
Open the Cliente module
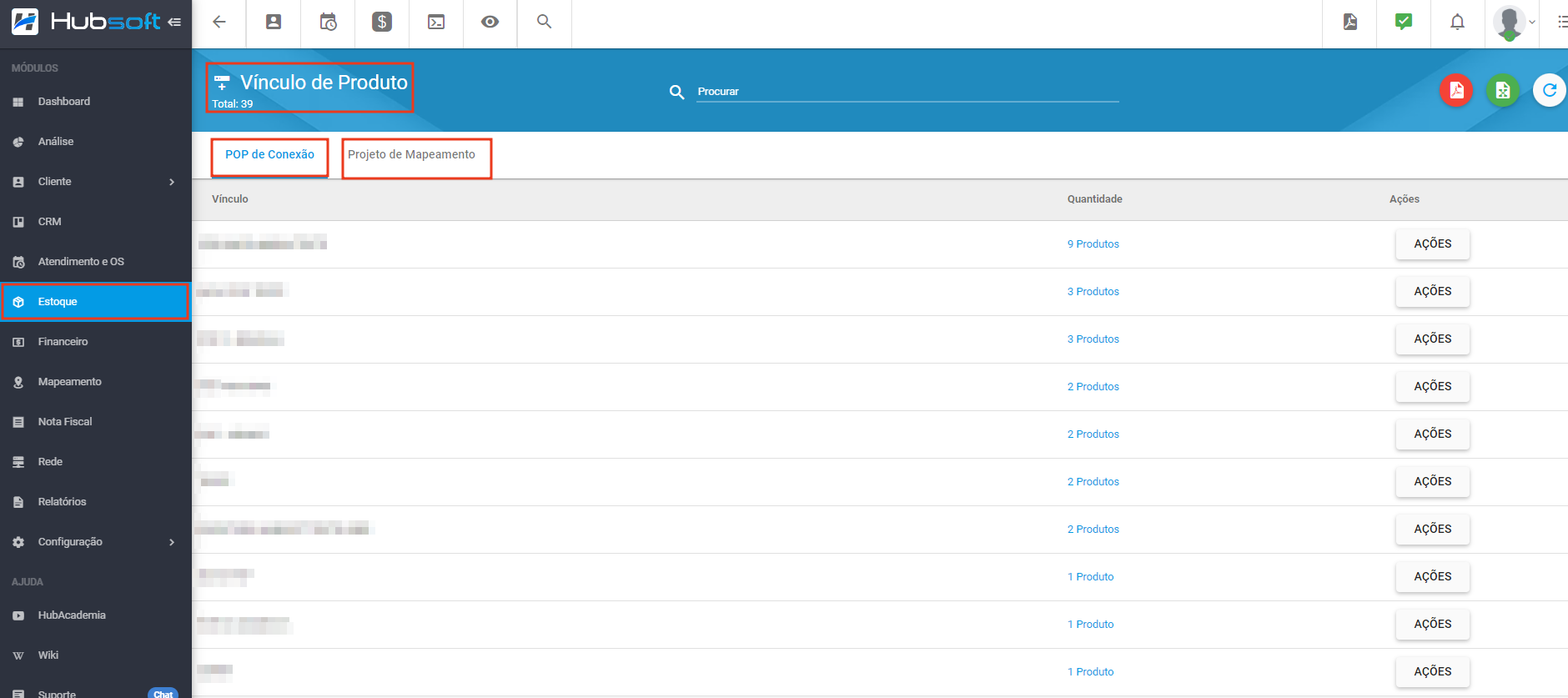96,182
